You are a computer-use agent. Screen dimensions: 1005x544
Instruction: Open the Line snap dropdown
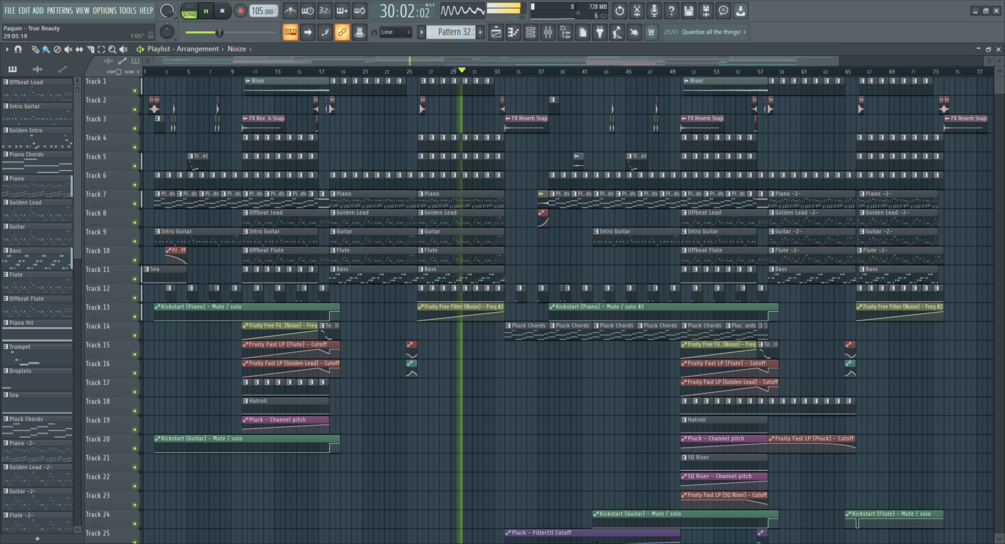point(395,32)
